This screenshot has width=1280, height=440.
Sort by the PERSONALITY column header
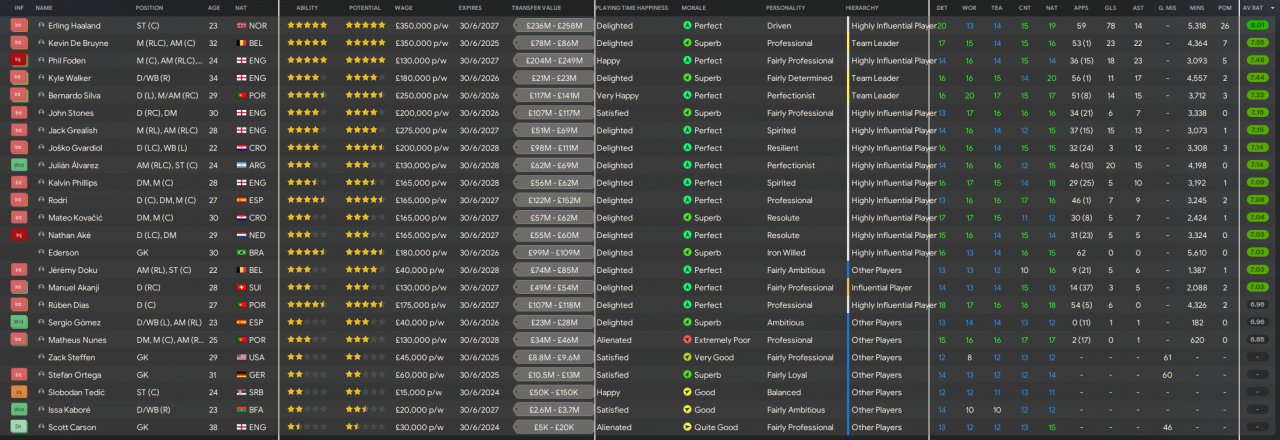click(788, 7)
